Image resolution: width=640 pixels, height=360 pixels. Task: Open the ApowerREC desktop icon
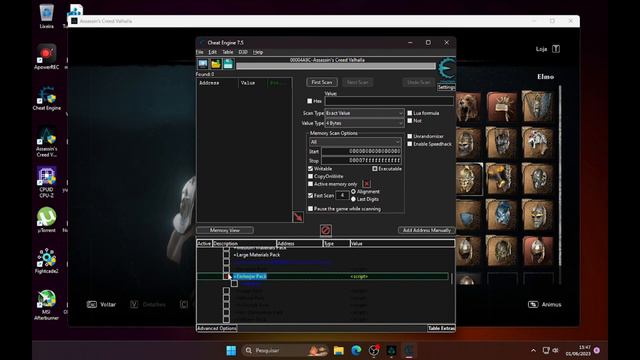click(x=47, y=57)
